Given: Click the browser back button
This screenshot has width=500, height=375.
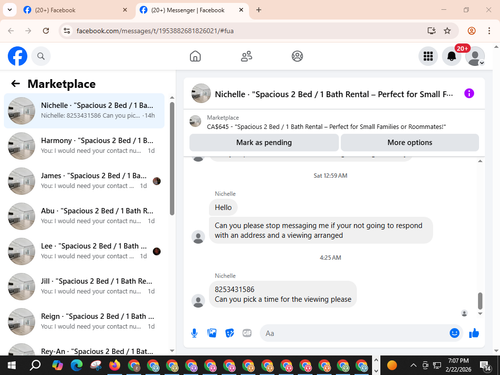Looking at the screenshot, I should coord(11,31).
